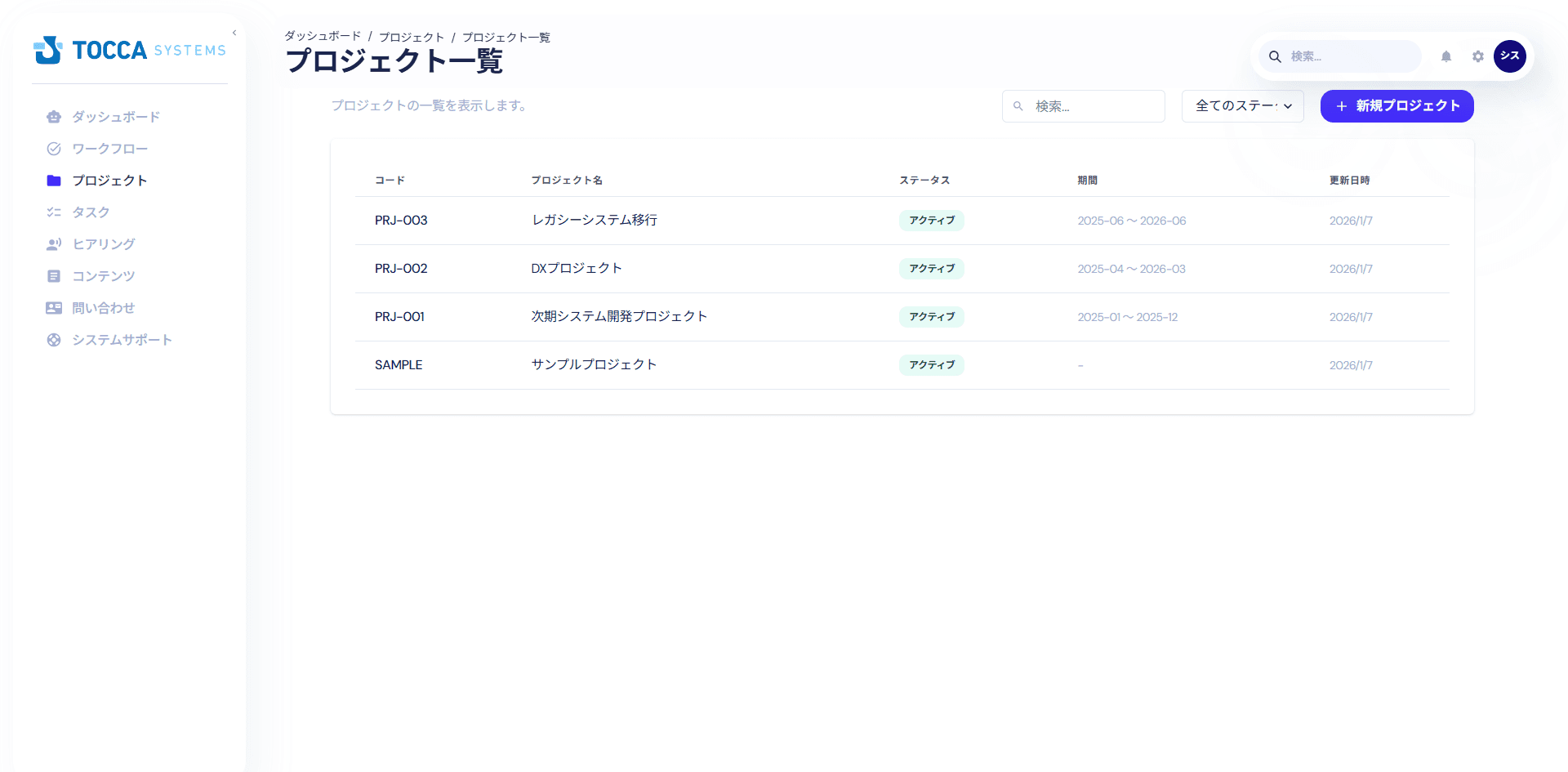The height and width of the screenshot is (772, 1568).
Task: Open the システムサポート globe icon
Action: tap(54, 340)
